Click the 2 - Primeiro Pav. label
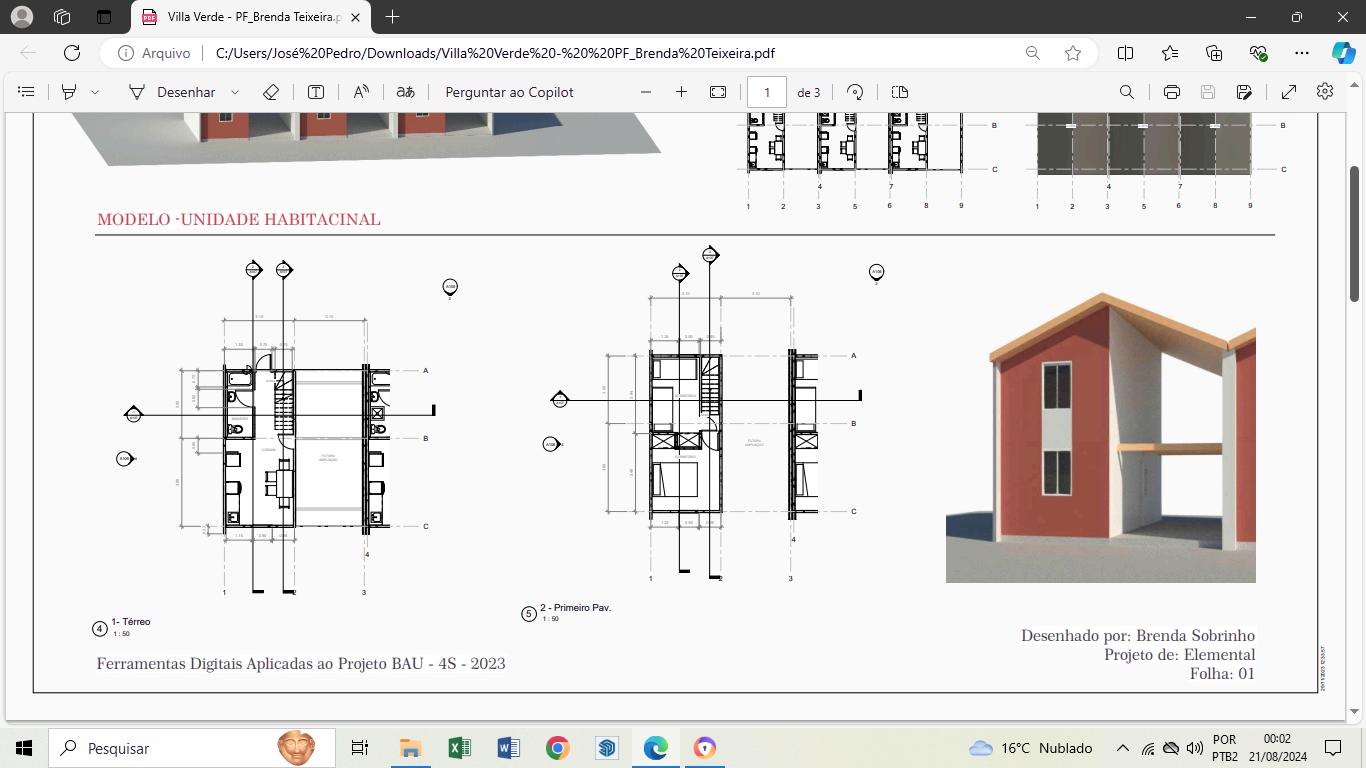This screenshot has width=1366, height=768. coord(575,608)
